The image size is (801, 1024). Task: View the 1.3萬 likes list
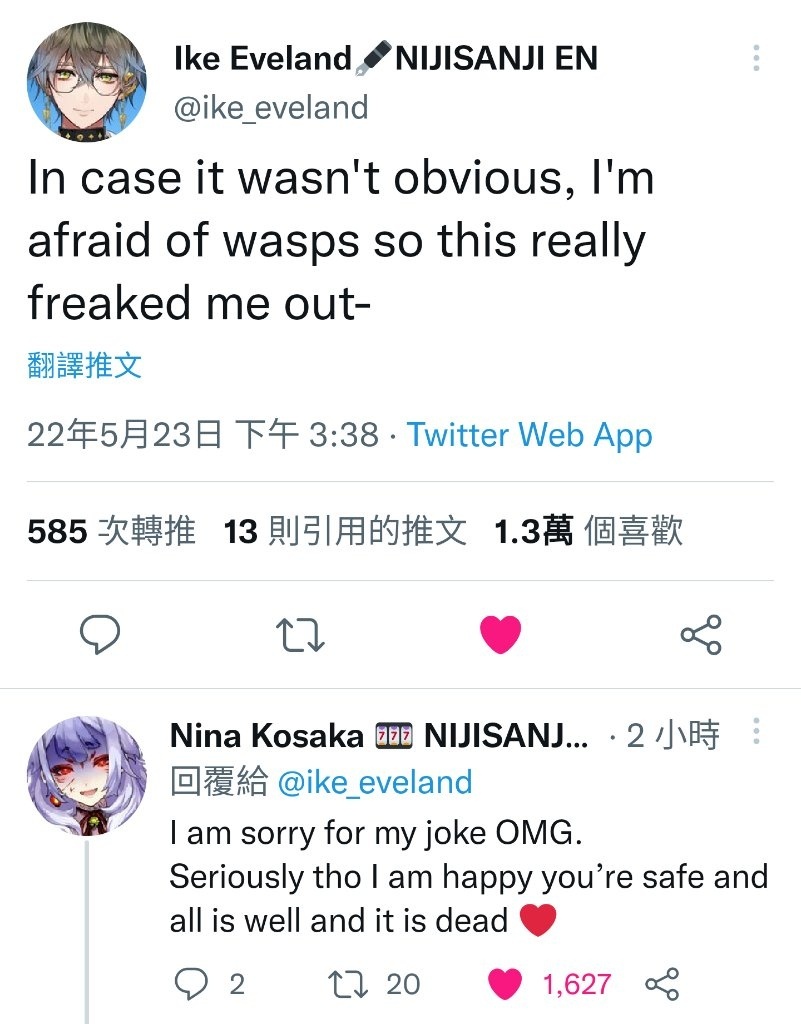point(588,531)
